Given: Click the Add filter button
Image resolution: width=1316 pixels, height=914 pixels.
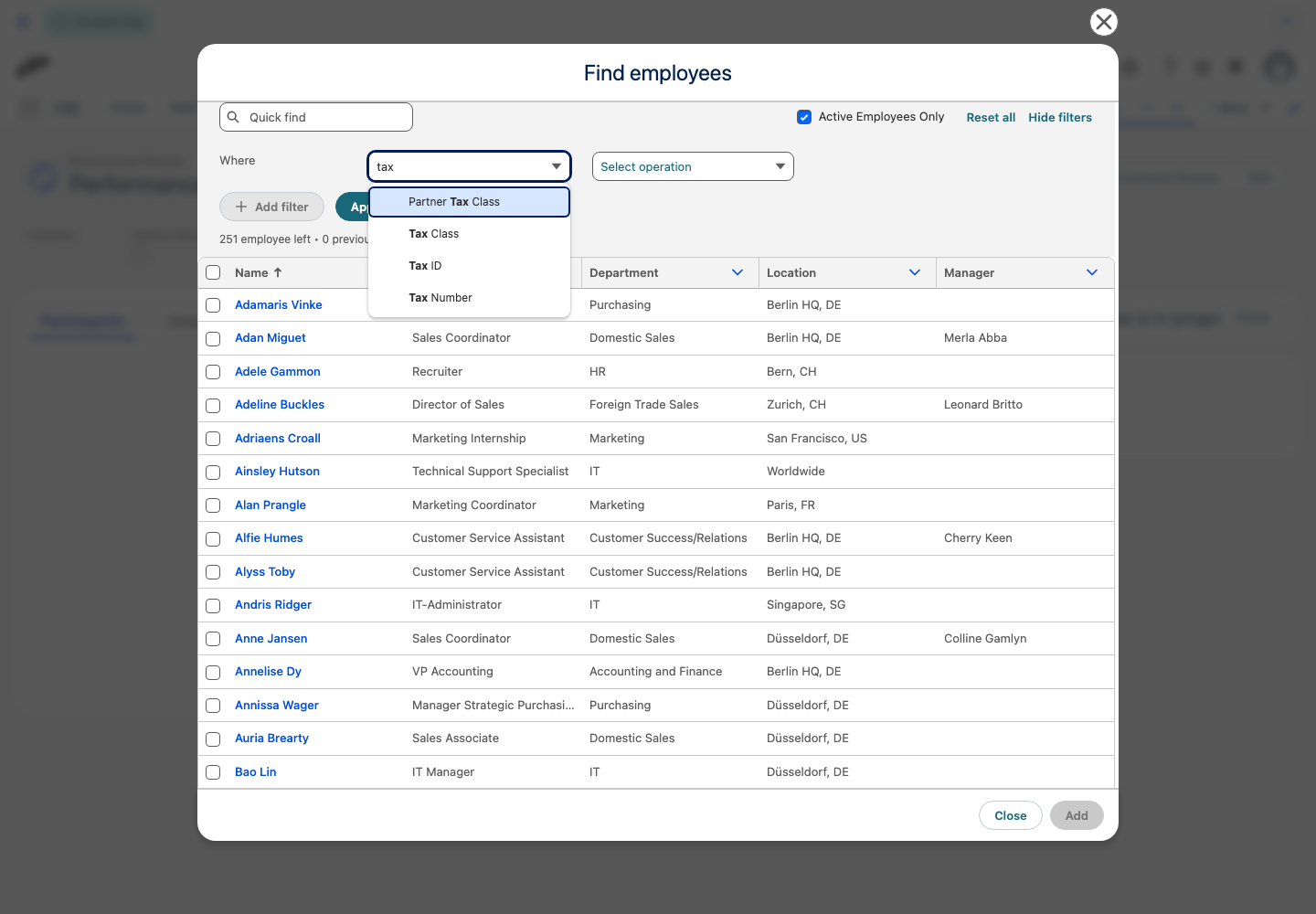Looking at the screenshot, I should coord(271,207).
